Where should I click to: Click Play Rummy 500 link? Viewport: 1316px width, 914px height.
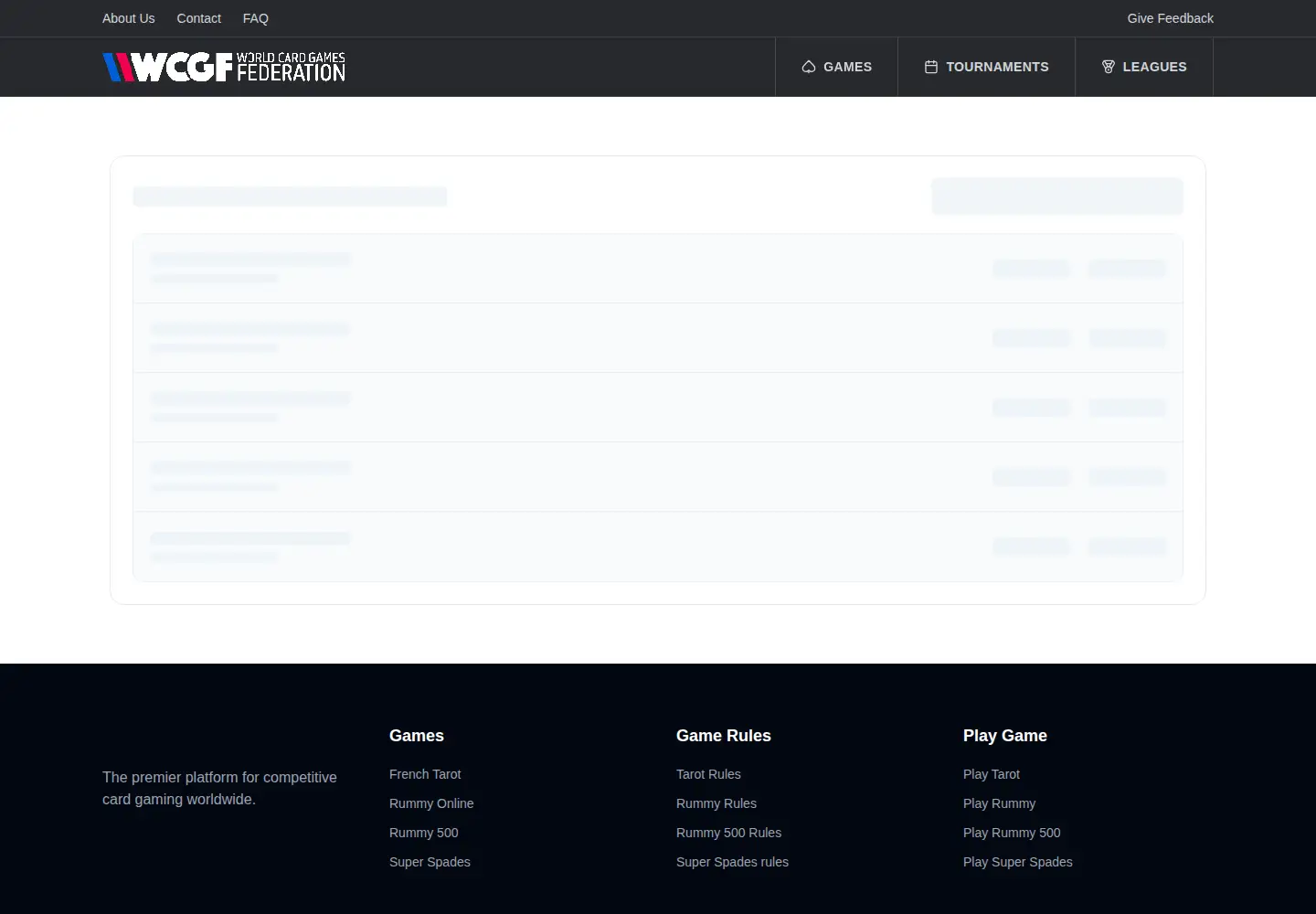tap(1012, 833)
